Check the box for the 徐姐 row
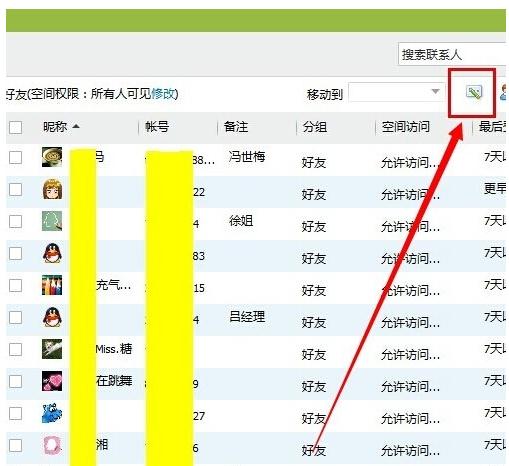This screenshot has height=466, width=509. (x=15, y=221)
